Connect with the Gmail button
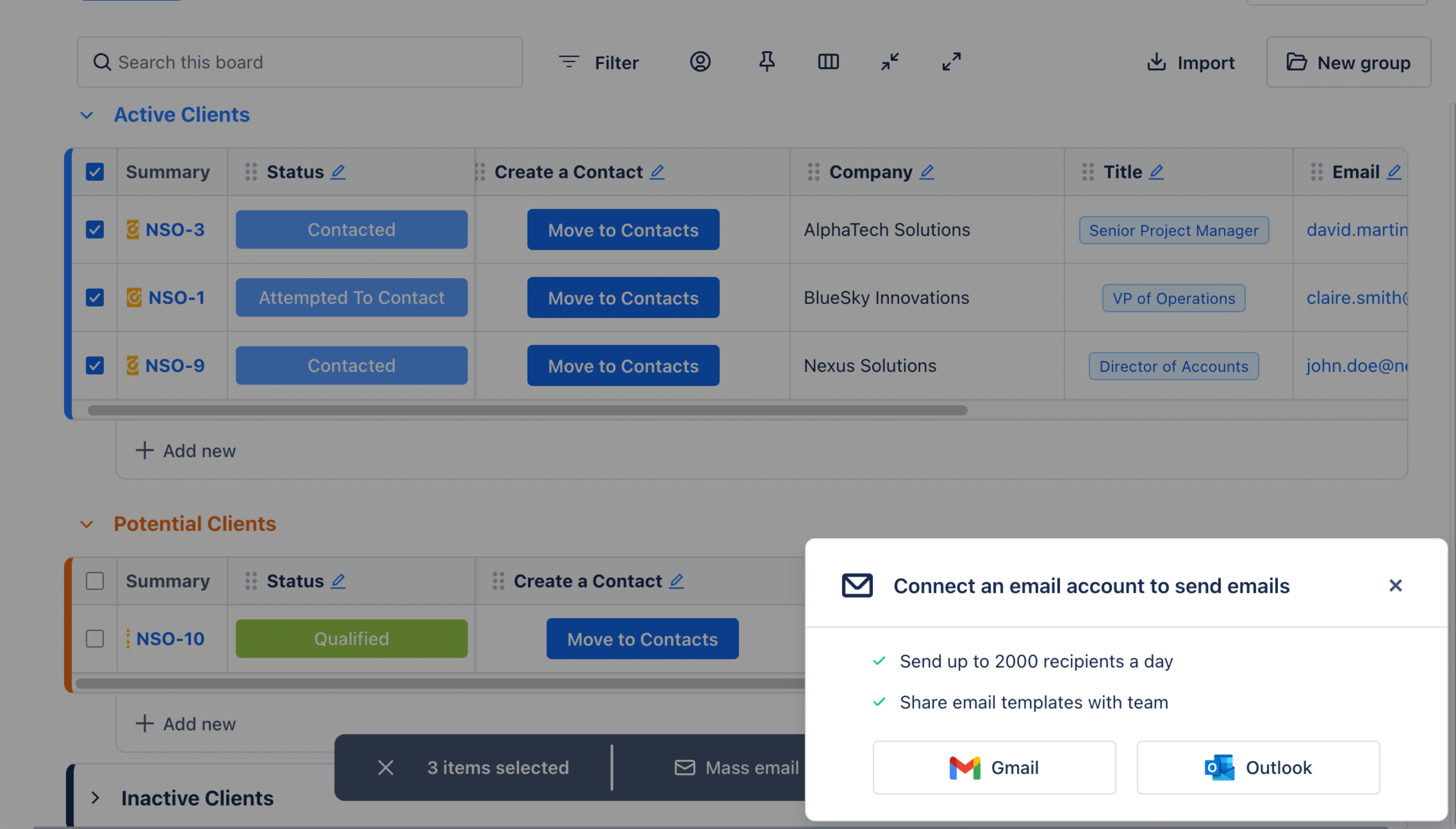The width and height of the screenshot is (1456, 829). pyautogui.click(x=994, y=768)
